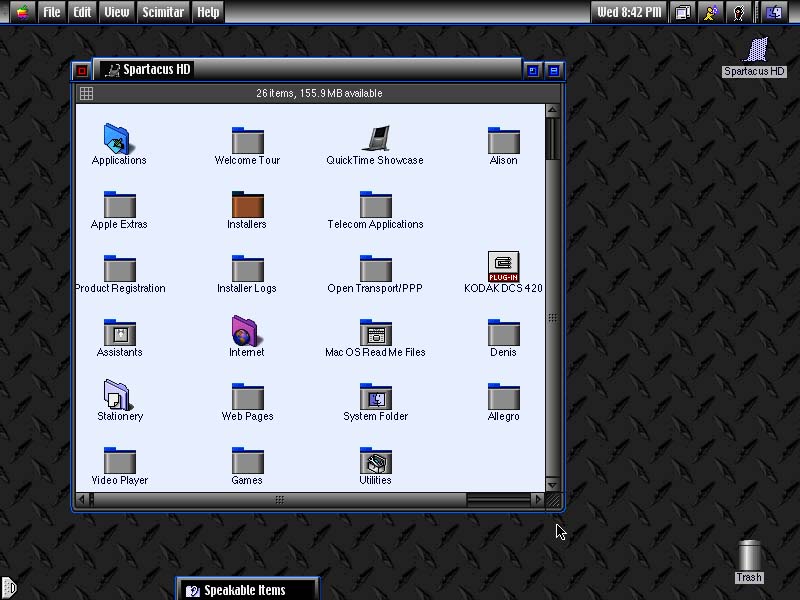Click the window resize corner grip
The image size is (800, 600).
tap(553, 500)
